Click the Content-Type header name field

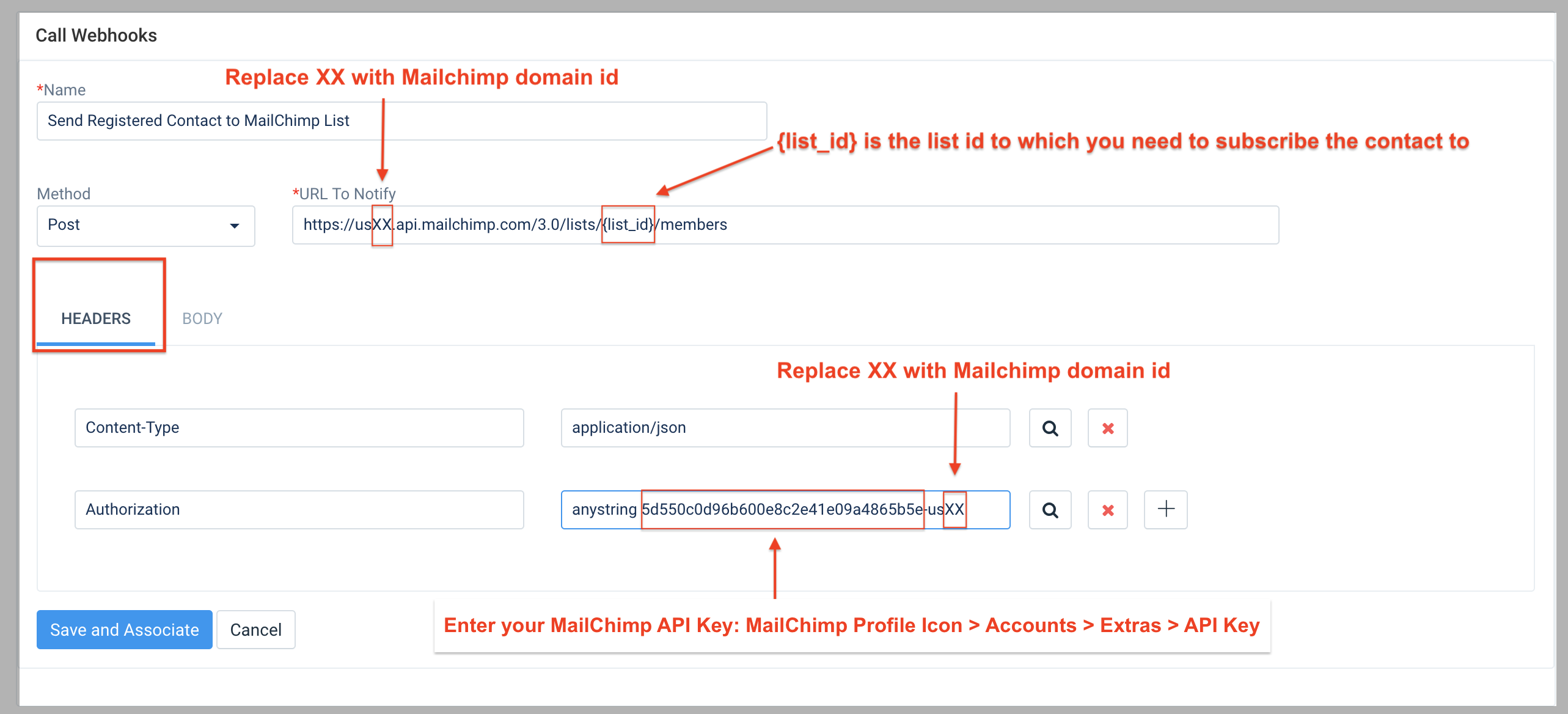299,428
